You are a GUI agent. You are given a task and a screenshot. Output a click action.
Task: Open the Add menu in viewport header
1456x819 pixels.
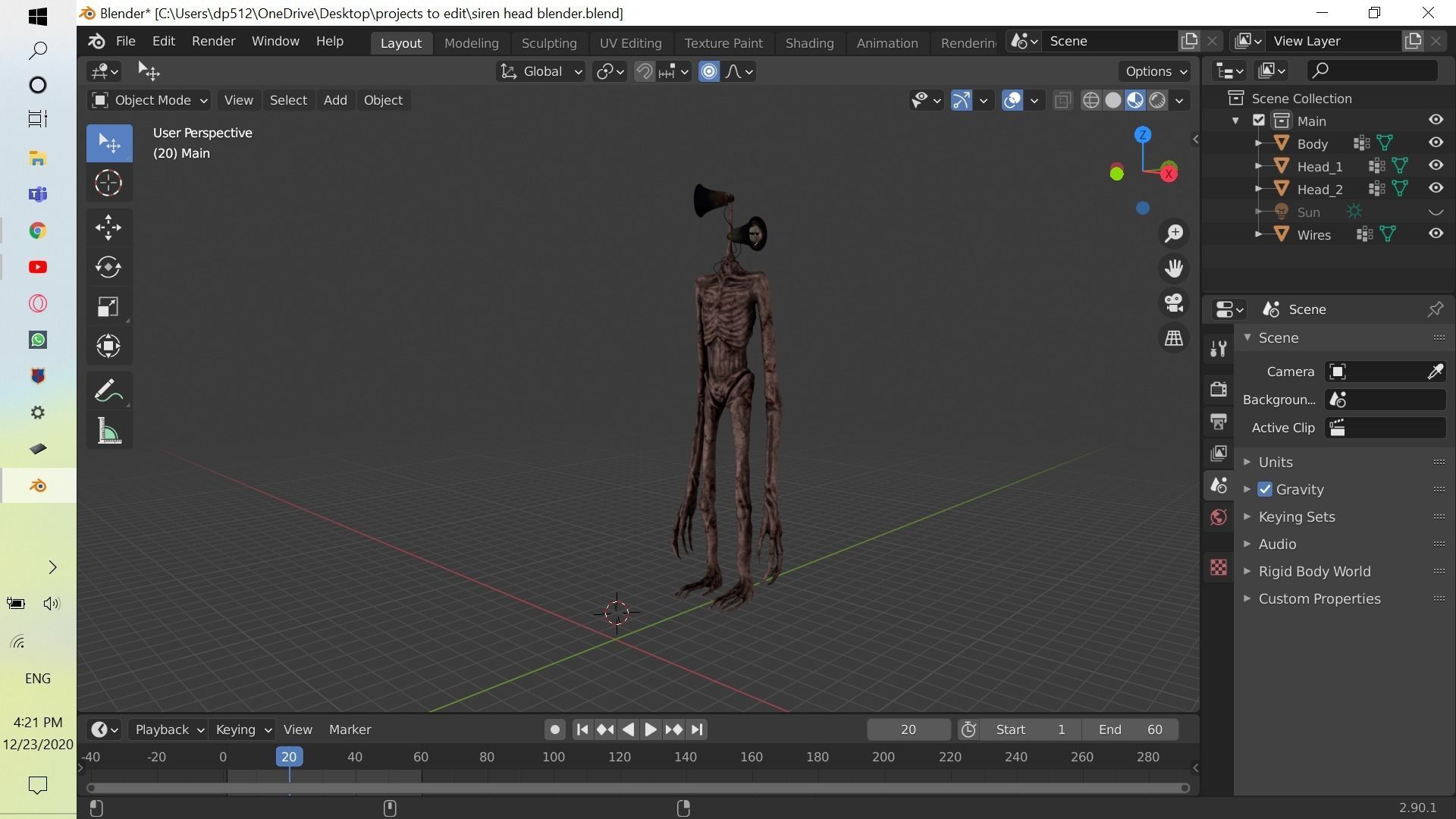335,100
